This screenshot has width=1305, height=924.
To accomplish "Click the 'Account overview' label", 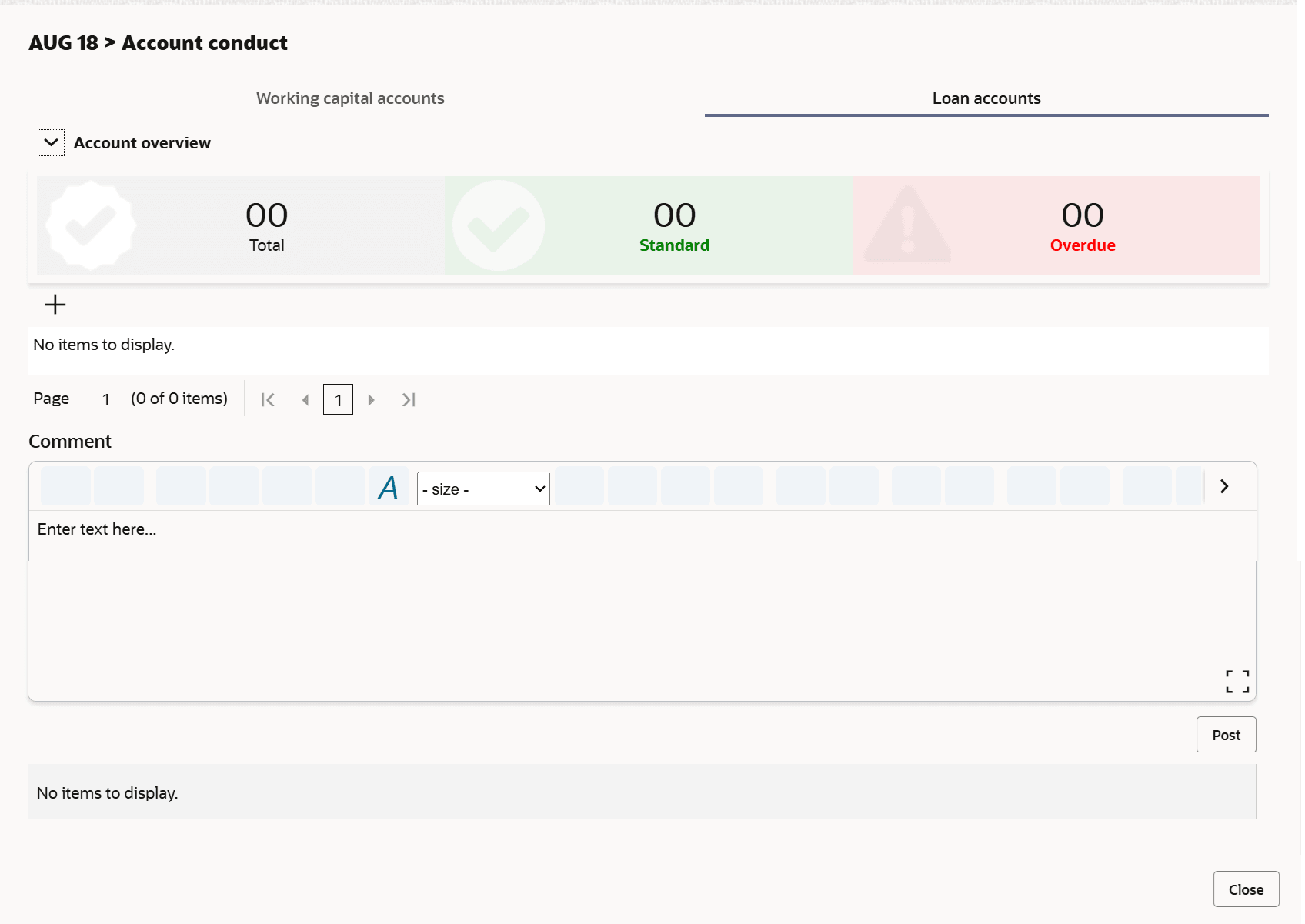I will click(x=142, y=143).
